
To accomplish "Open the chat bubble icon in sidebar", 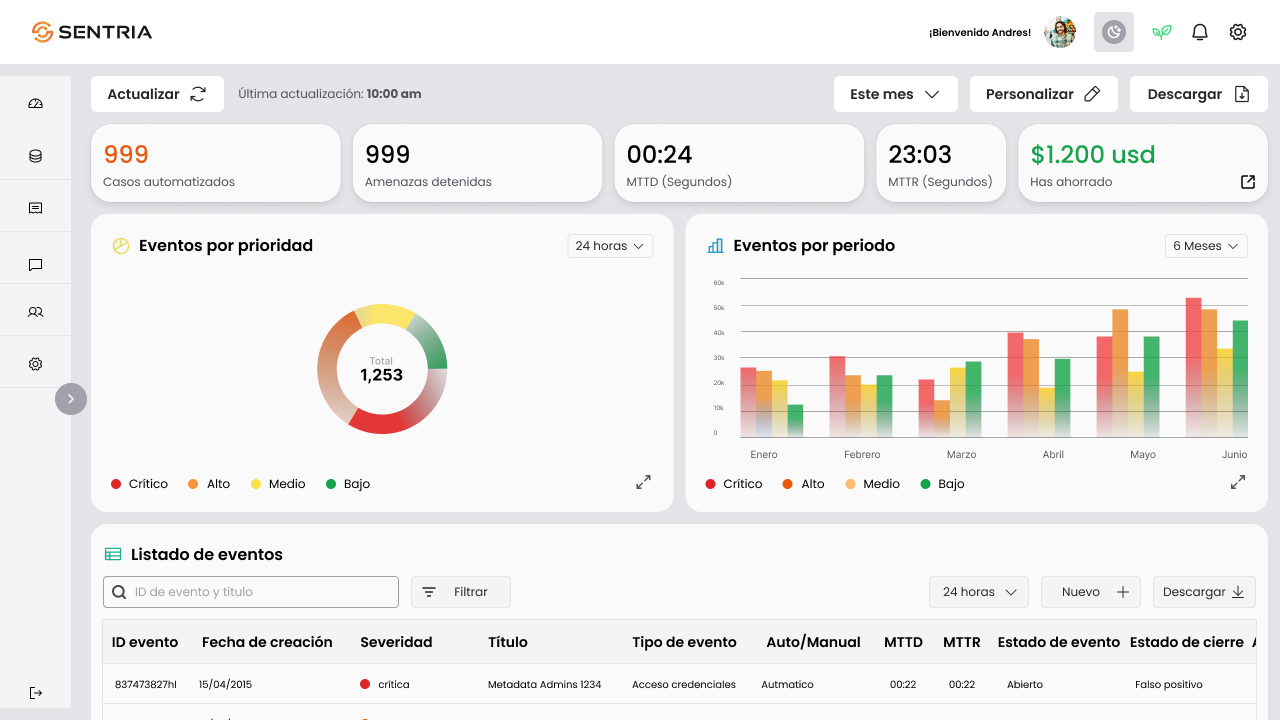I will pos(35,265).
